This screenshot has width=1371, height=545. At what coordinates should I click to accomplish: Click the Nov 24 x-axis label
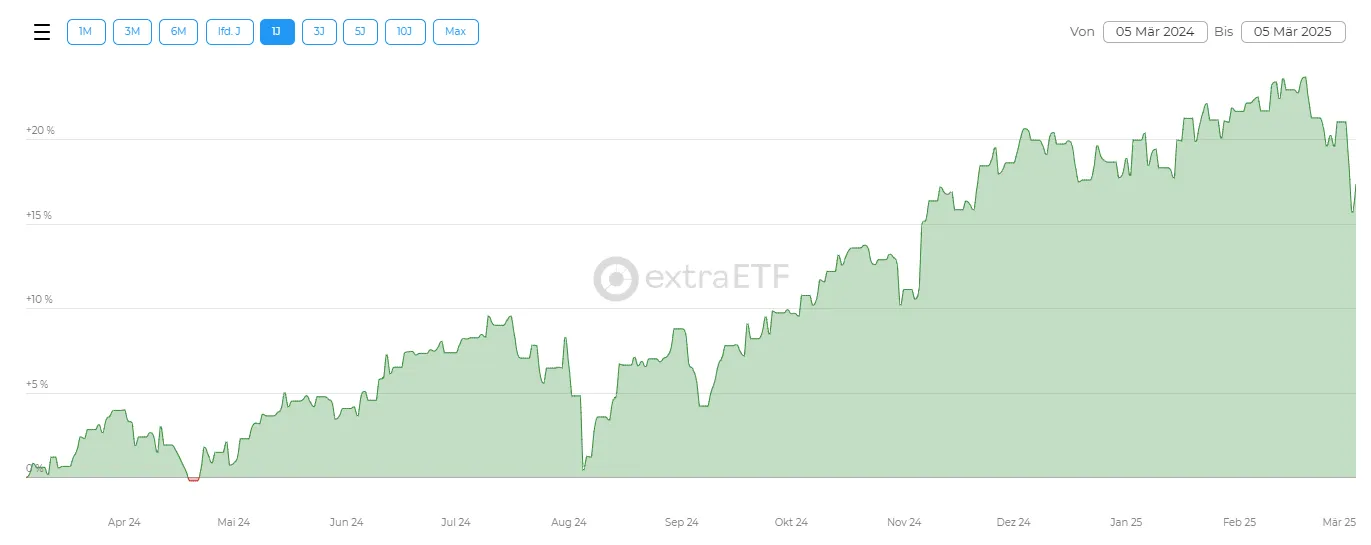[904, 522]
